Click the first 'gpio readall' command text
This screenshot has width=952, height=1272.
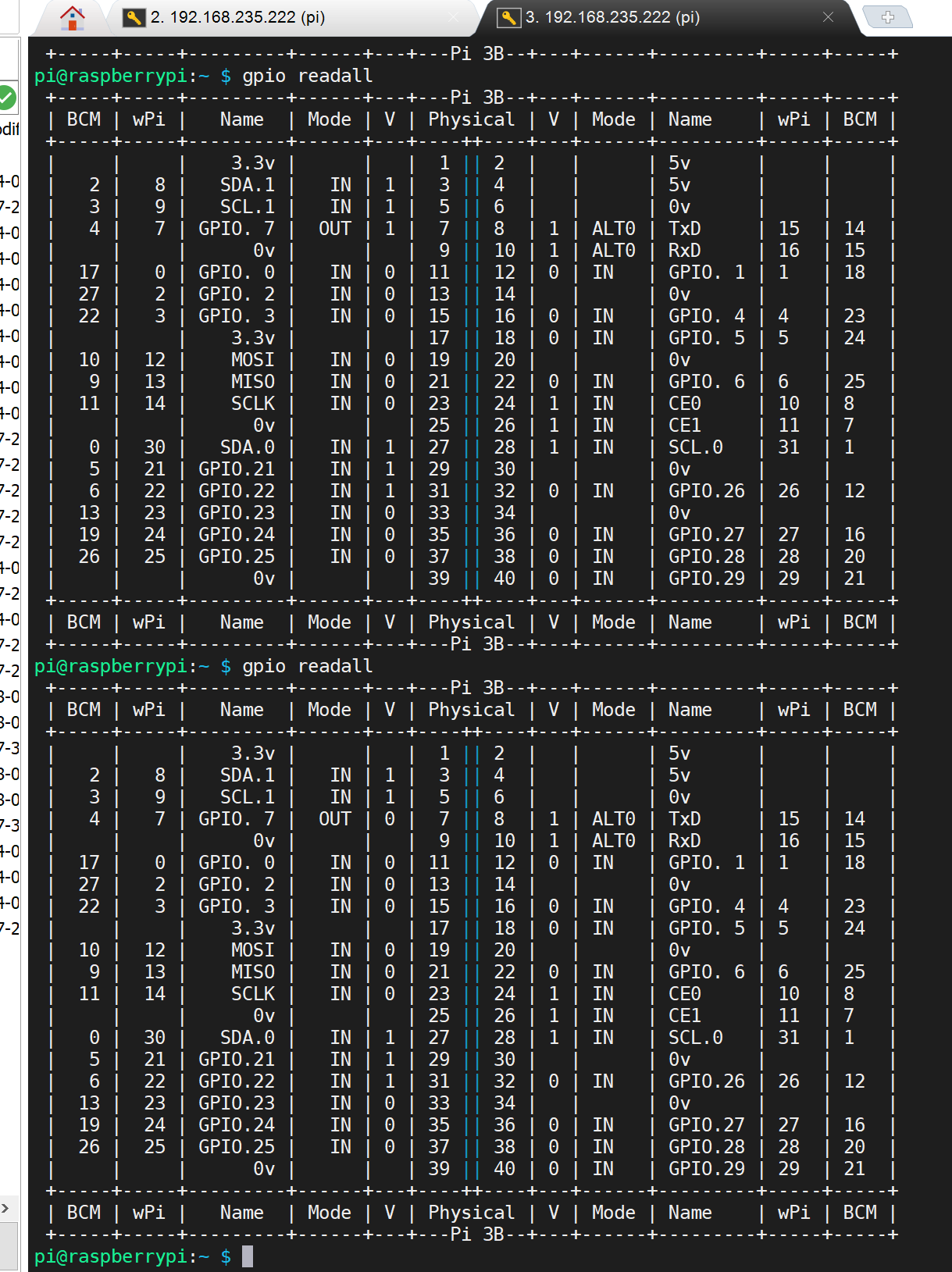point(308,76)
